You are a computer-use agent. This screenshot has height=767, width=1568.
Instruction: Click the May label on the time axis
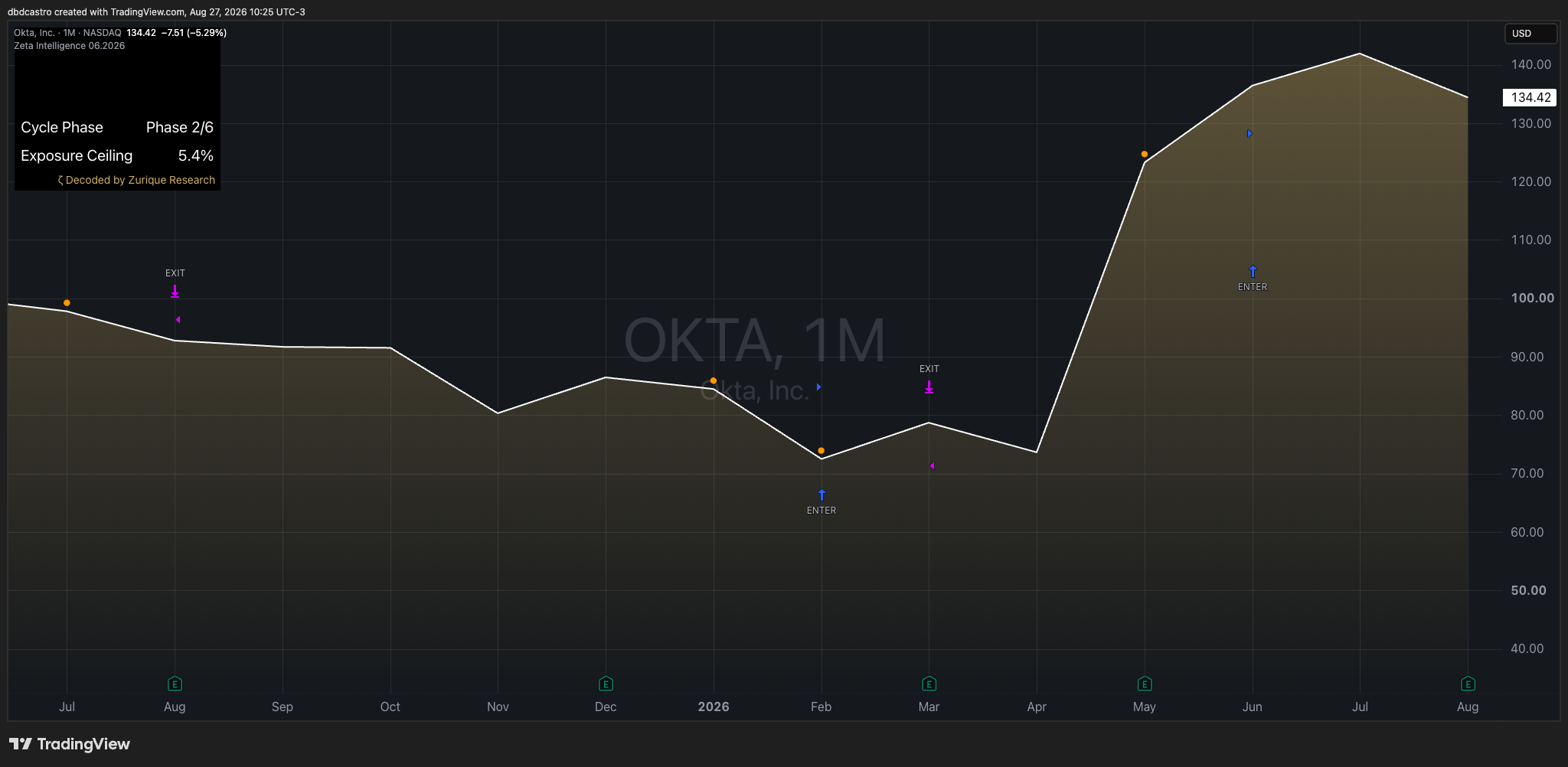point(1145,707)
